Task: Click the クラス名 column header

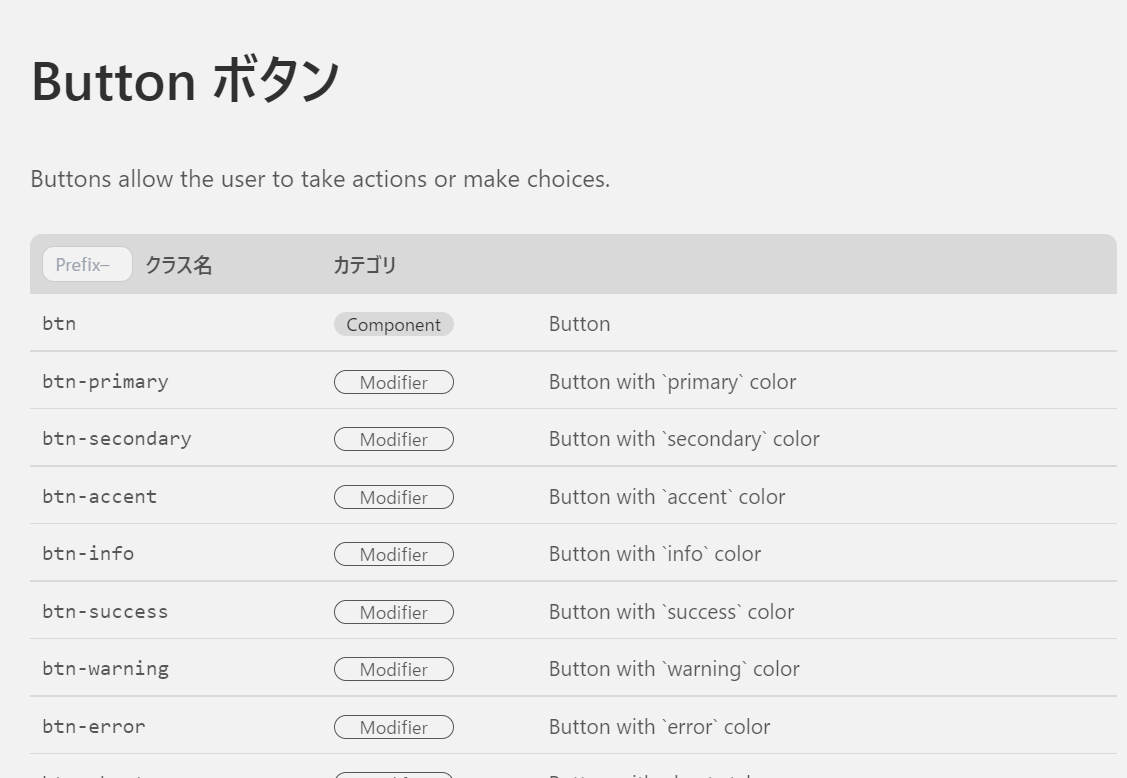Action: tap(179, 265)
